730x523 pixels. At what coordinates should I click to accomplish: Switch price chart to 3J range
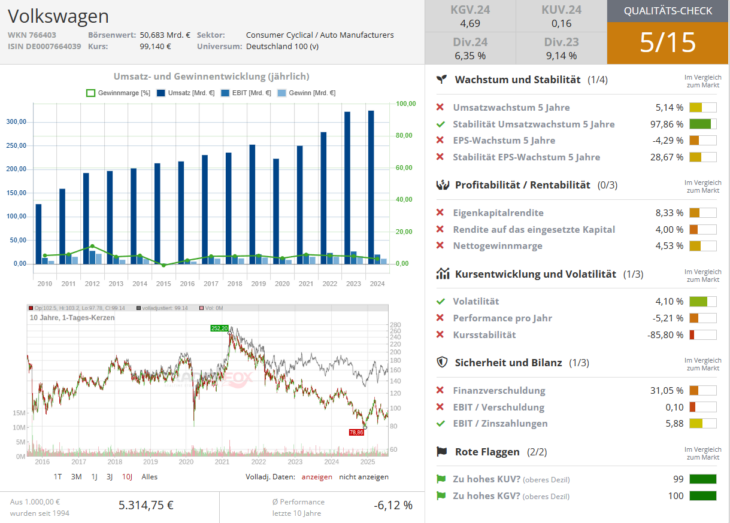click(110, 477)
